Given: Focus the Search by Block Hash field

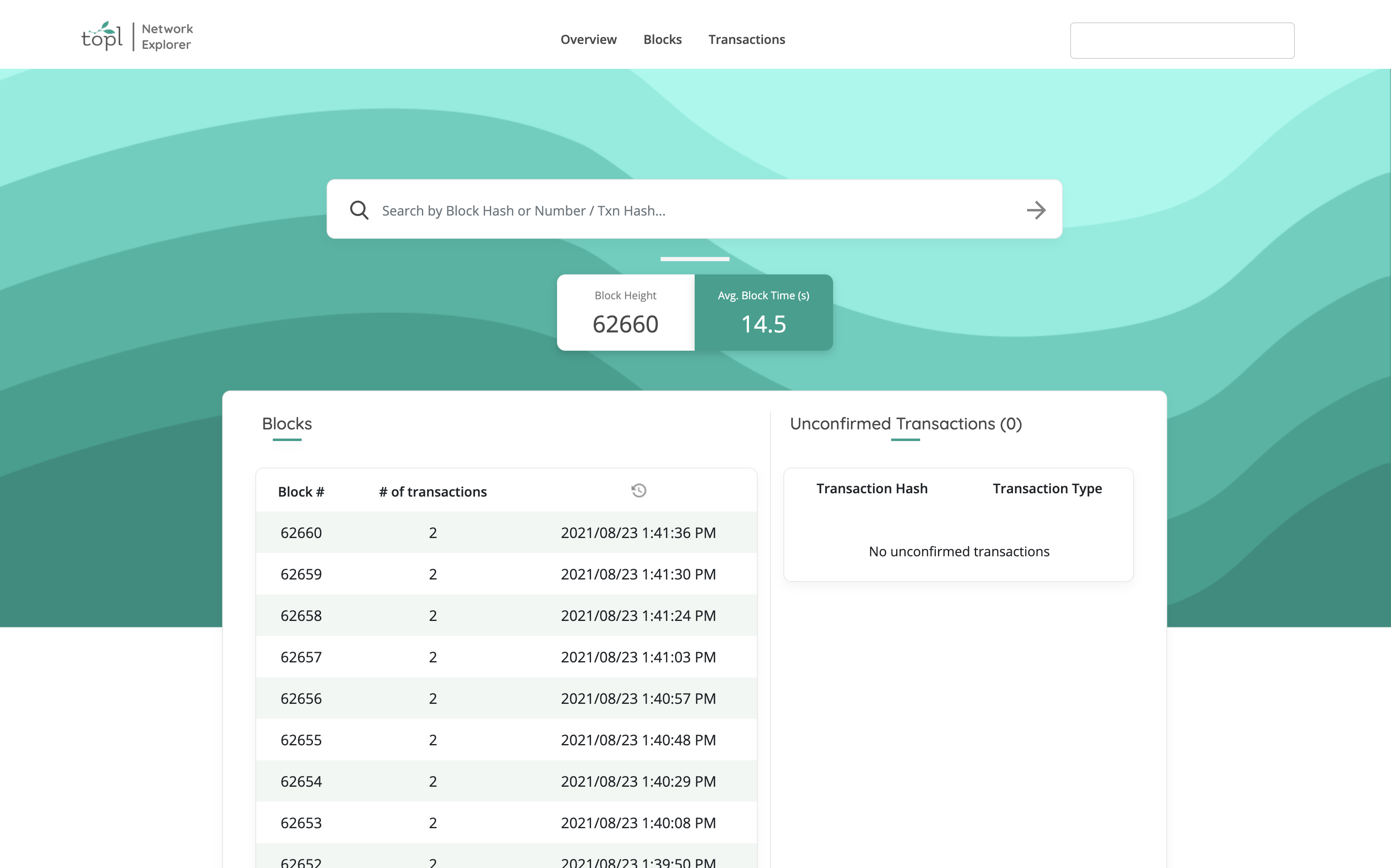Looking at the screenshot, I should point(694,211).
